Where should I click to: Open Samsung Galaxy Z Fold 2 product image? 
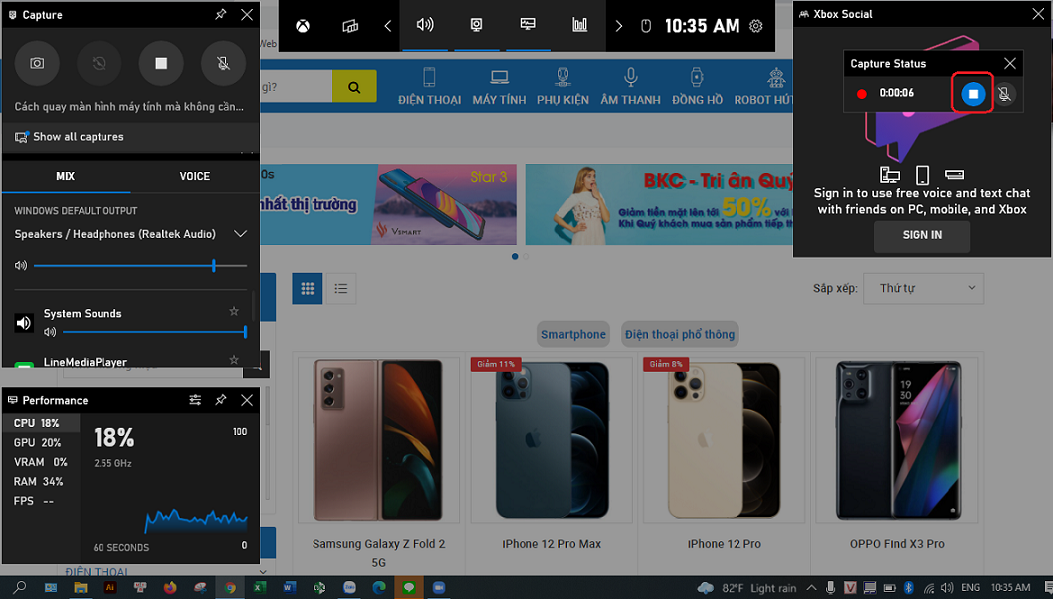click(379, 440)
